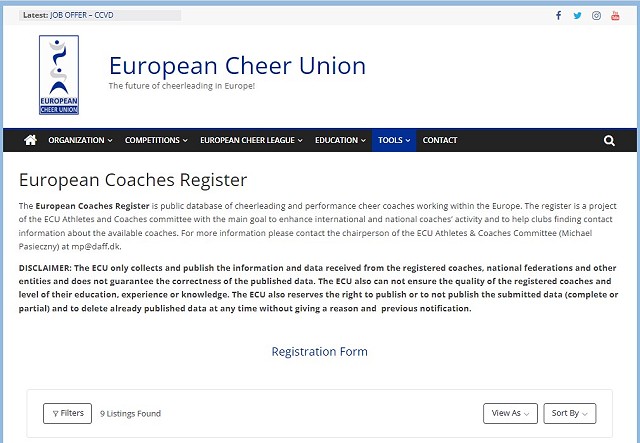
Task: Go to the Contact page
Action: click(x=440, y=140)
